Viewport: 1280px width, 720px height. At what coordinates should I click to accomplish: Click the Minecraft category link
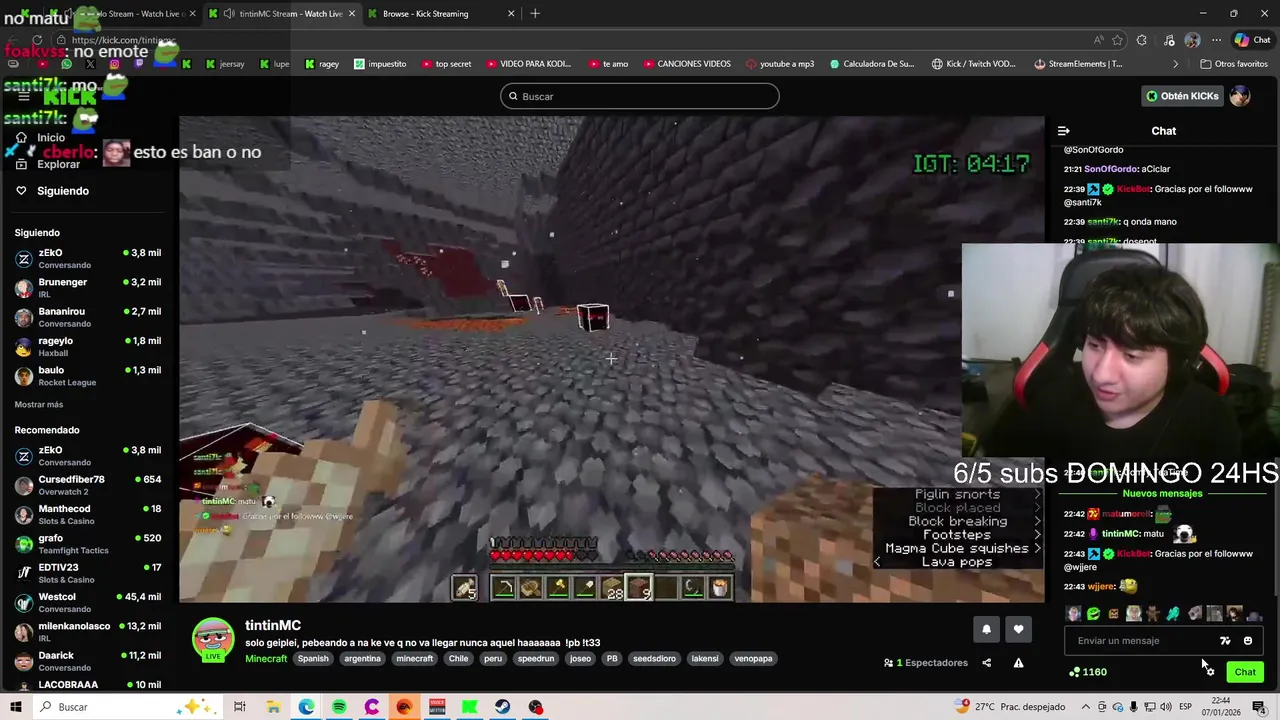pyautogui.click(x=266, y=659)
